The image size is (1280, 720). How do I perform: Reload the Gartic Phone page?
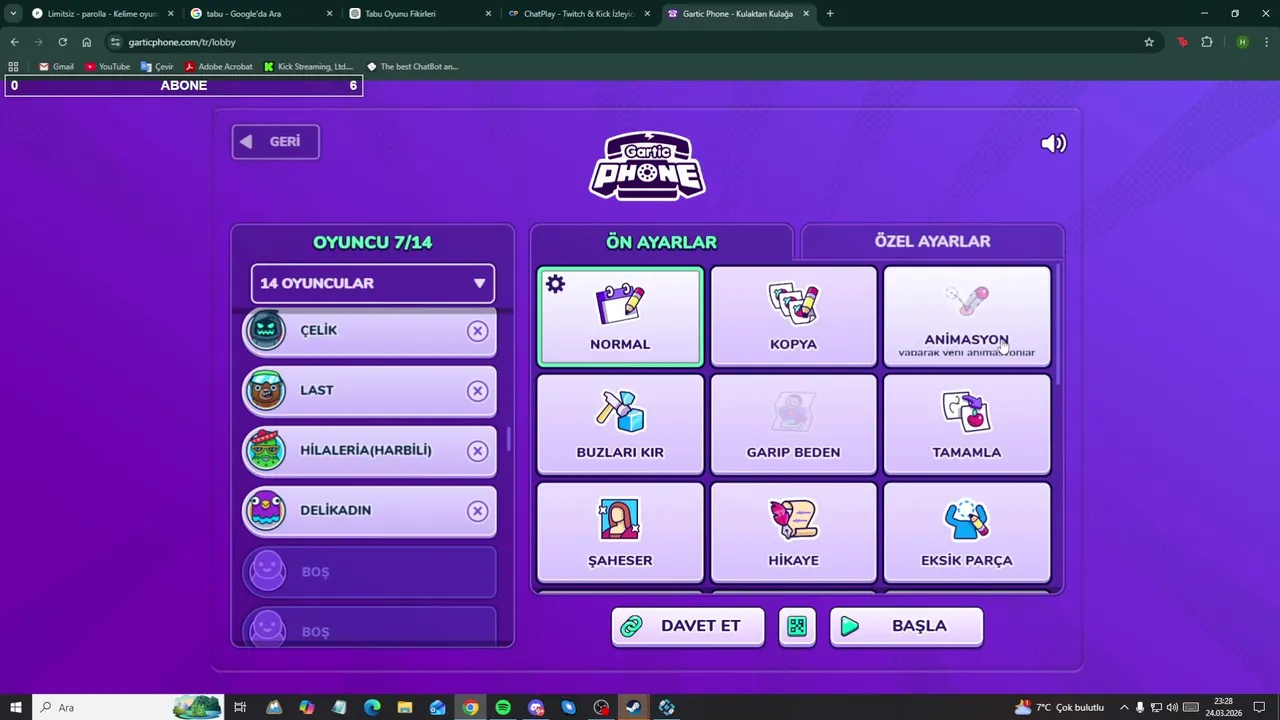62,42
